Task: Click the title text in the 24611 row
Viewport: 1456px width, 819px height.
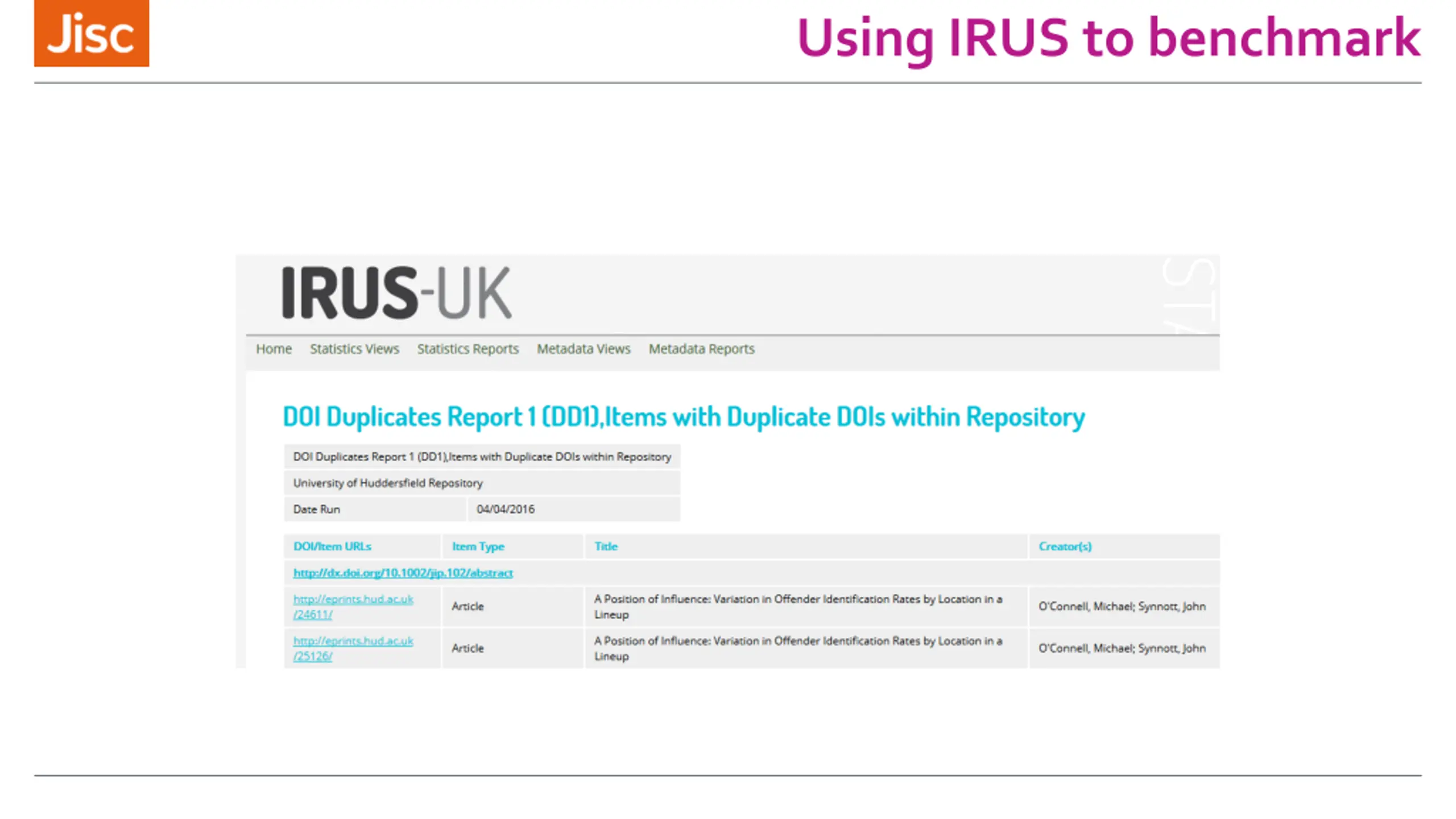Action: click(798, 606)
